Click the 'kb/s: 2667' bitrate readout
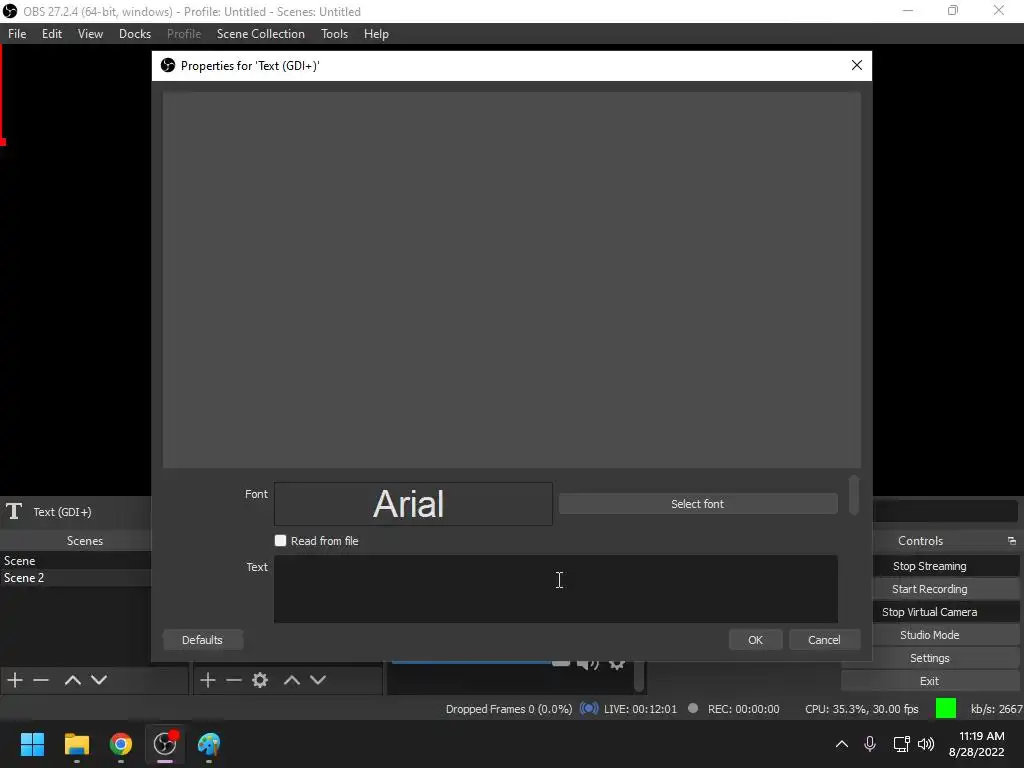This screenshot has width=1024, height=768. (x=997, y=709)
